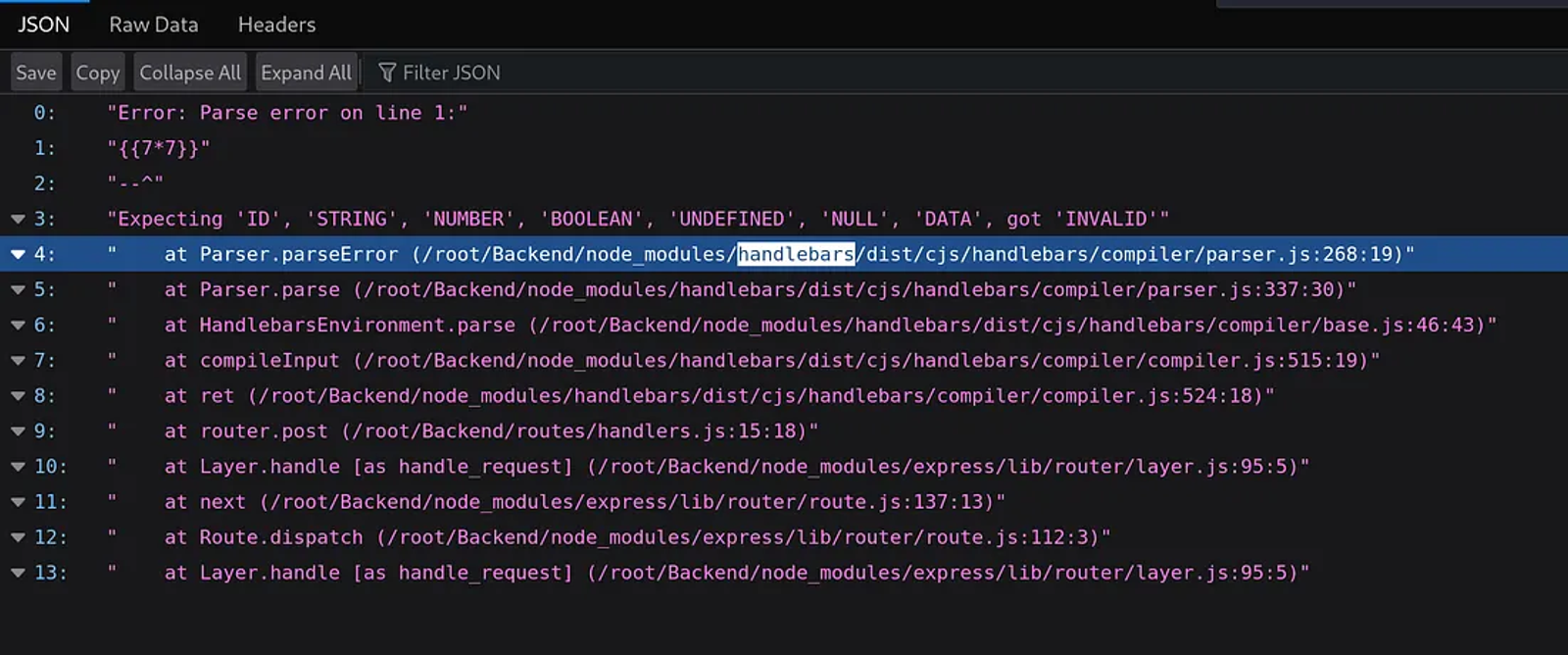
Task: Collapse row 6 twisty arrow
Action: pyautogui.click(x=18, y=325)
